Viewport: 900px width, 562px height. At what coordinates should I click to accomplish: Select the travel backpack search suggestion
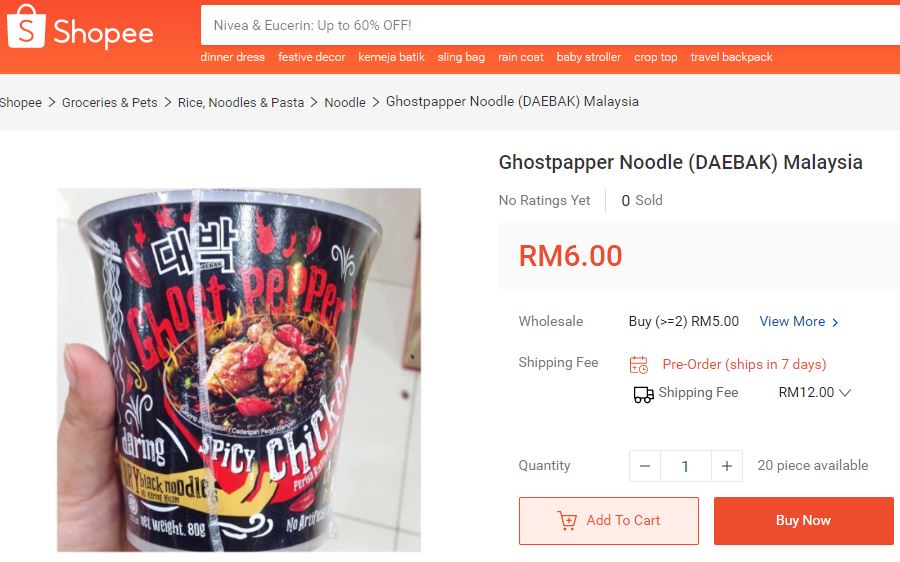(x=731, y=57)
